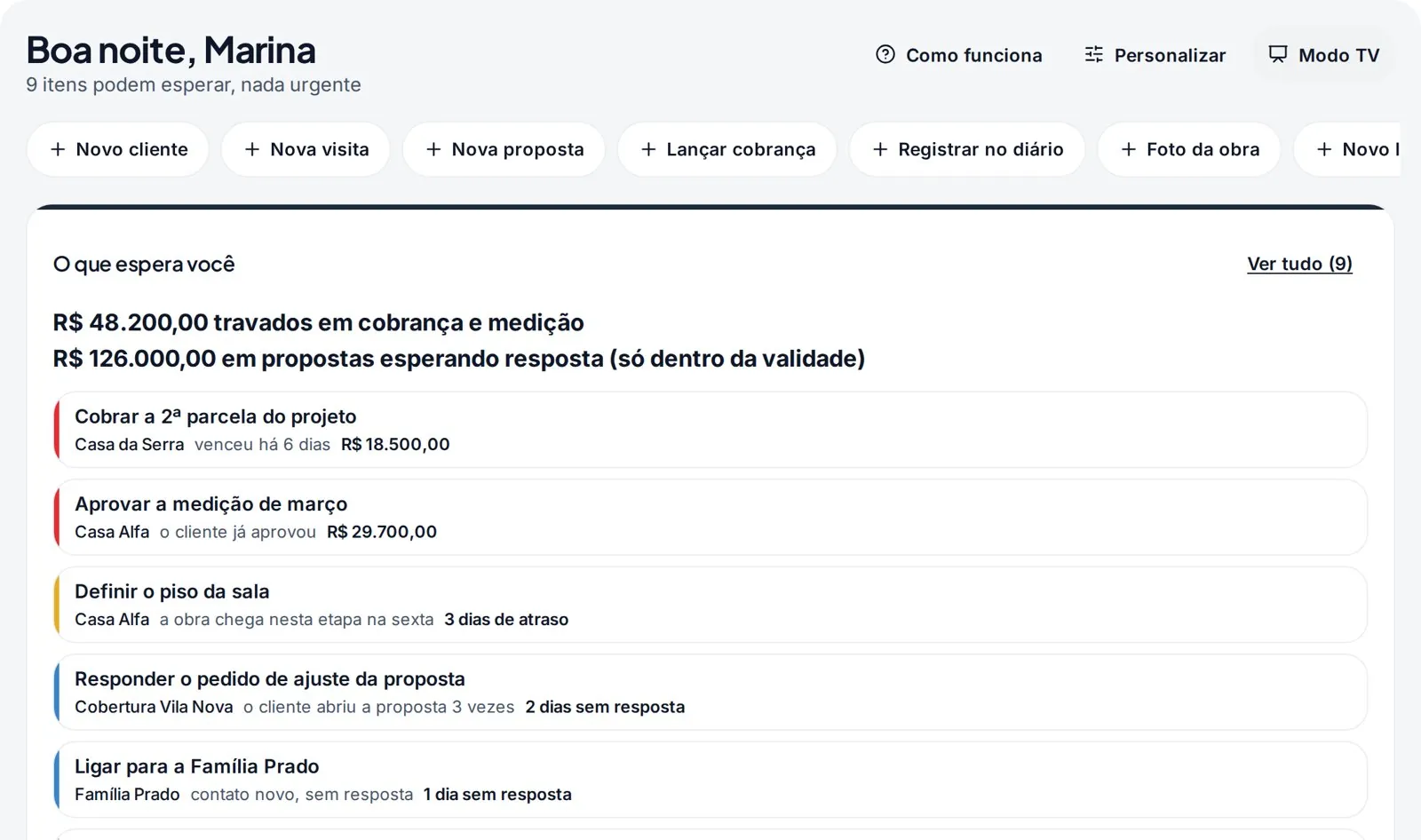Image resolution: width=1421 pixels, height=840 pixels.
Task: Open the Cobrar a 2ª parcela do projeto item
Action: point(710,430)
